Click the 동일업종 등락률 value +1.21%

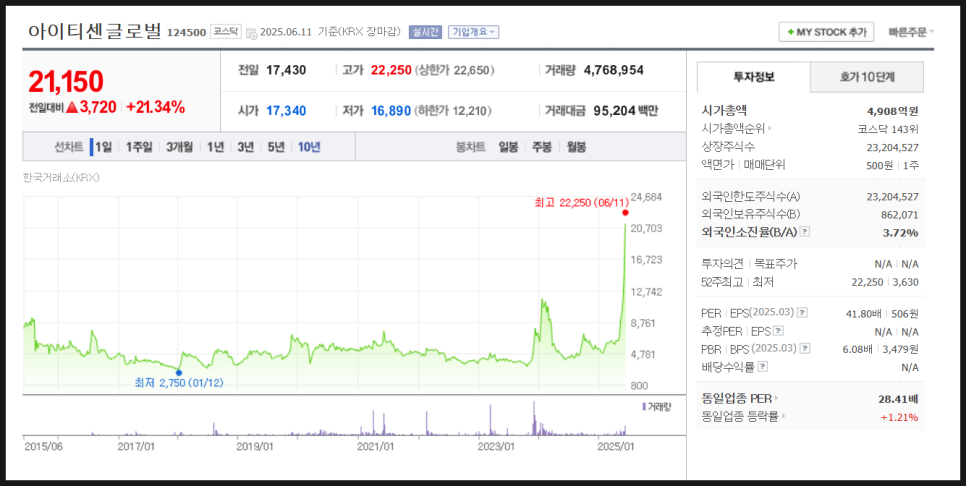[x=899, y=417]
